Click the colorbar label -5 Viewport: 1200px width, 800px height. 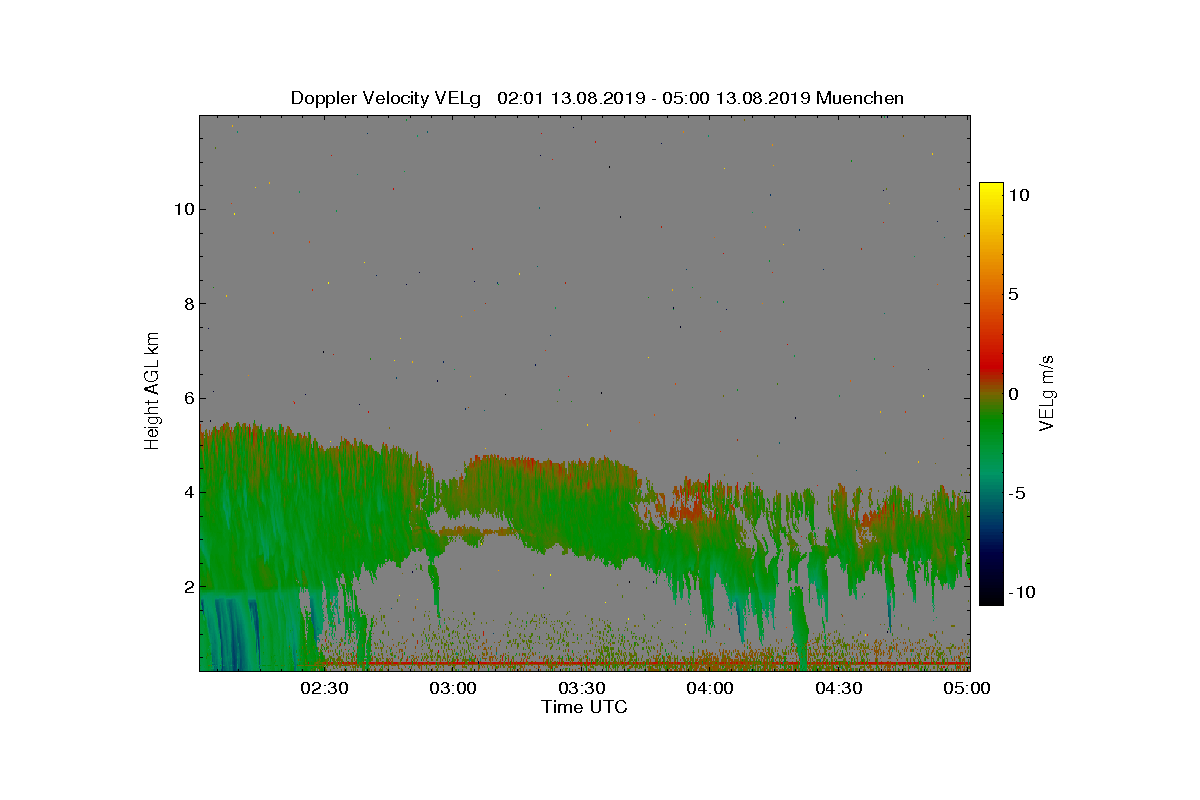click(1017, 493)
